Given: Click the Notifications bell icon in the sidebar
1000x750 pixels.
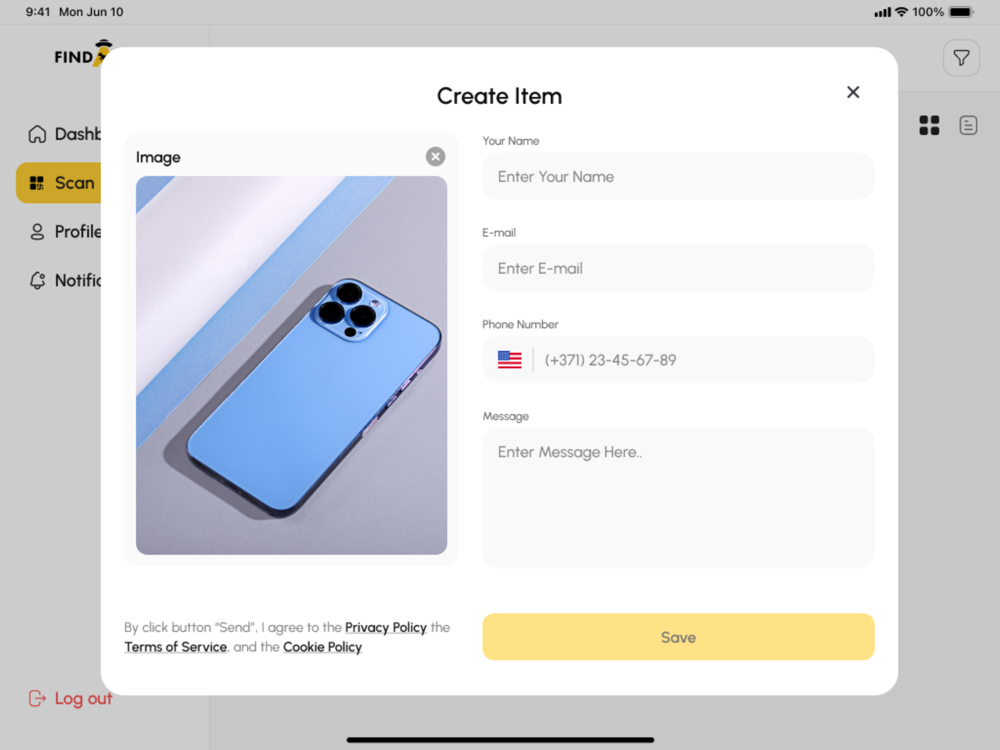Looking at the screenshot, I should pos(37,281).
